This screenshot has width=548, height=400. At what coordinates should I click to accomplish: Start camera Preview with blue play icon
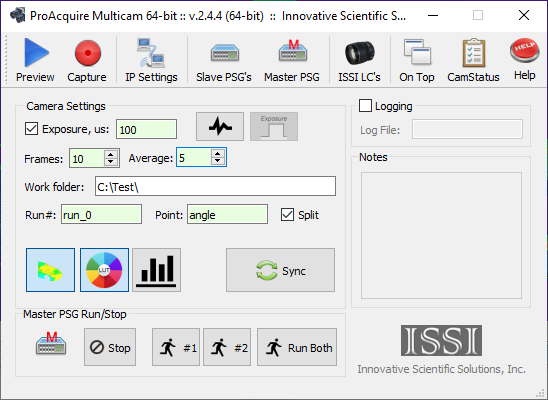point(35,60)
